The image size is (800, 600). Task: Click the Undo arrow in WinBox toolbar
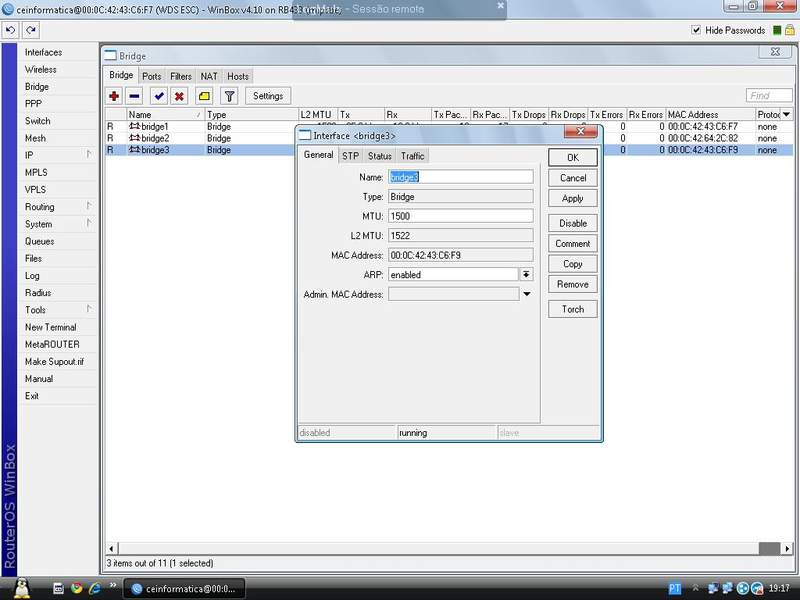pos(10,31)
